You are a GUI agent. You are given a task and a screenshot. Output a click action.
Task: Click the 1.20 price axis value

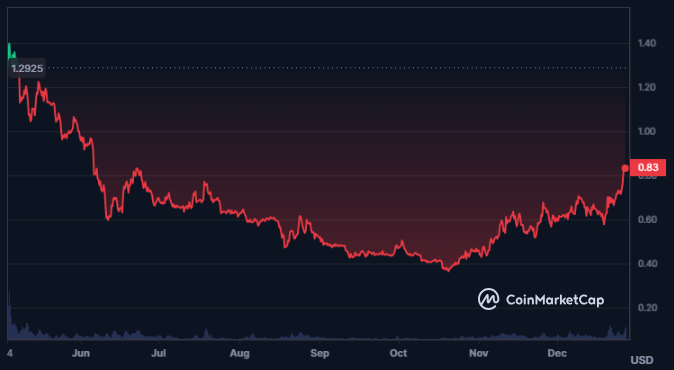pos(647,87)
